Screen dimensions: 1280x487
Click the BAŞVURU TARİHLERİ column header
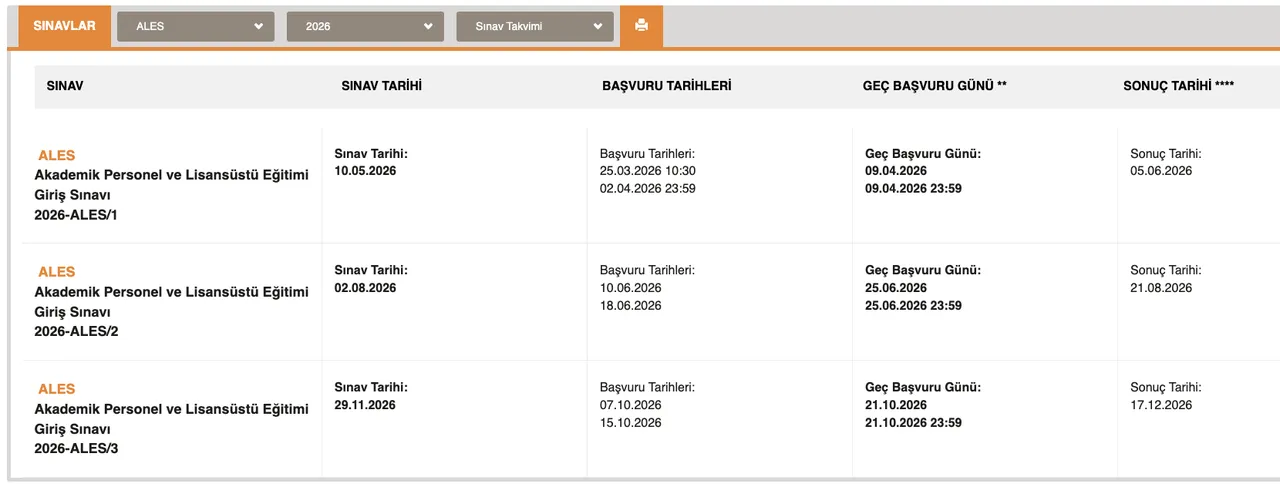tap(667, 86)
